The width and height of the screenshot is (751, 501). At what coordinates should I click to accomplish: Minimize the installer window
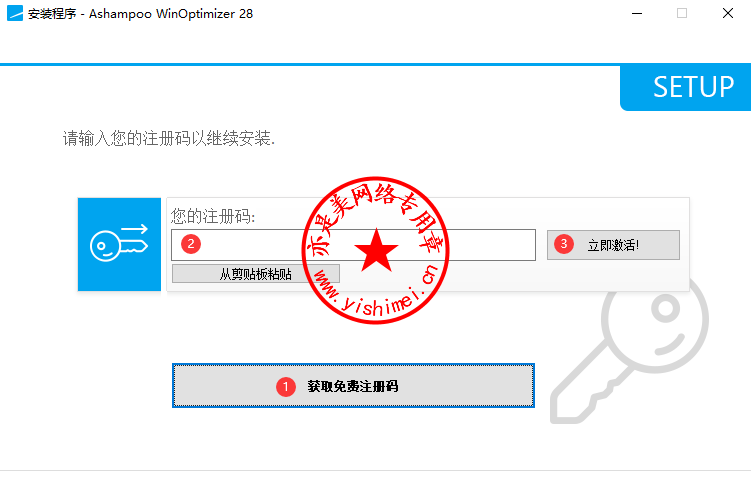[637, 13]
